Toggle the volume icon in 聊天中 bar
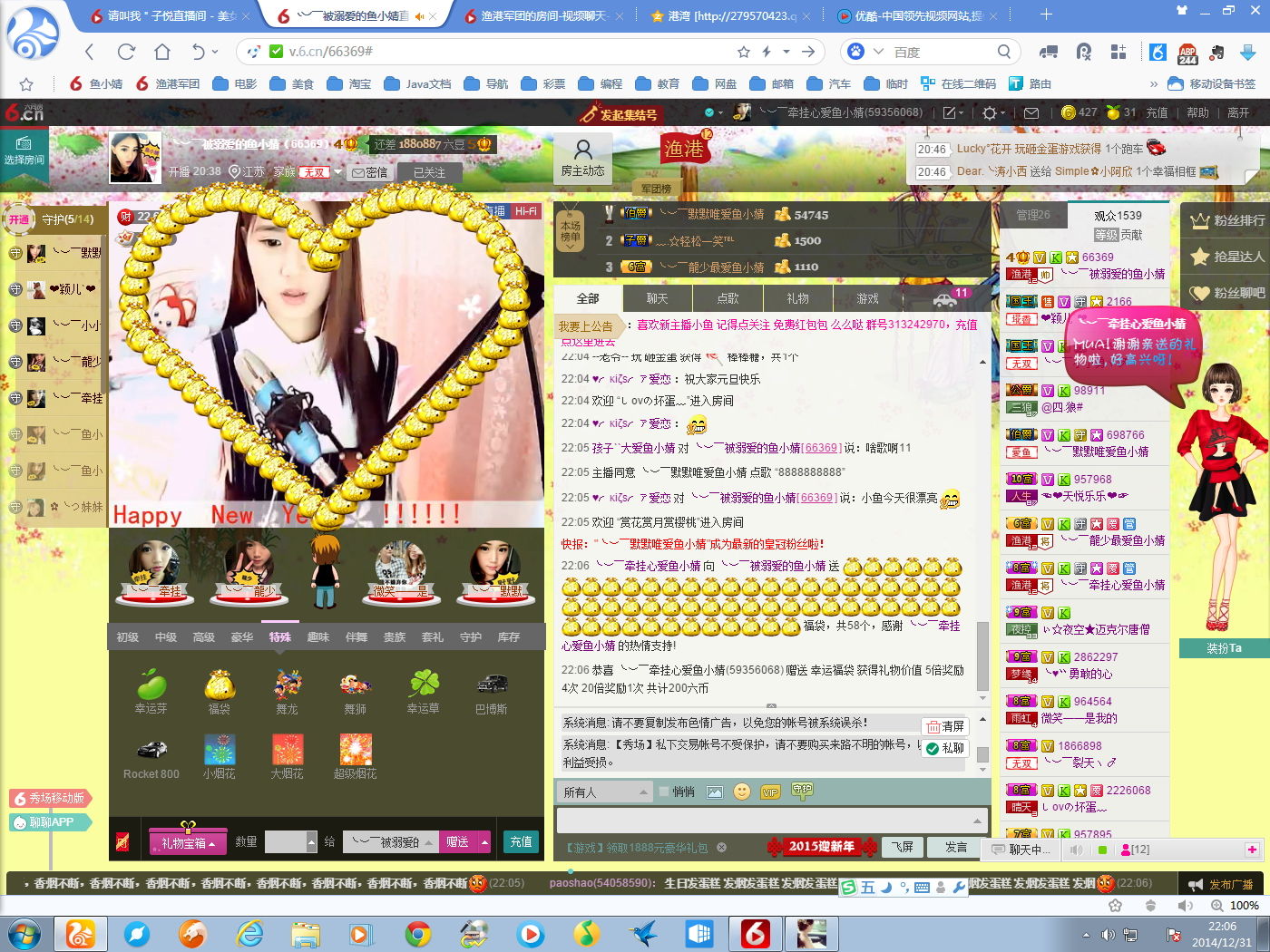Viewport: 1270px width, 952px height. [1076, 850]
